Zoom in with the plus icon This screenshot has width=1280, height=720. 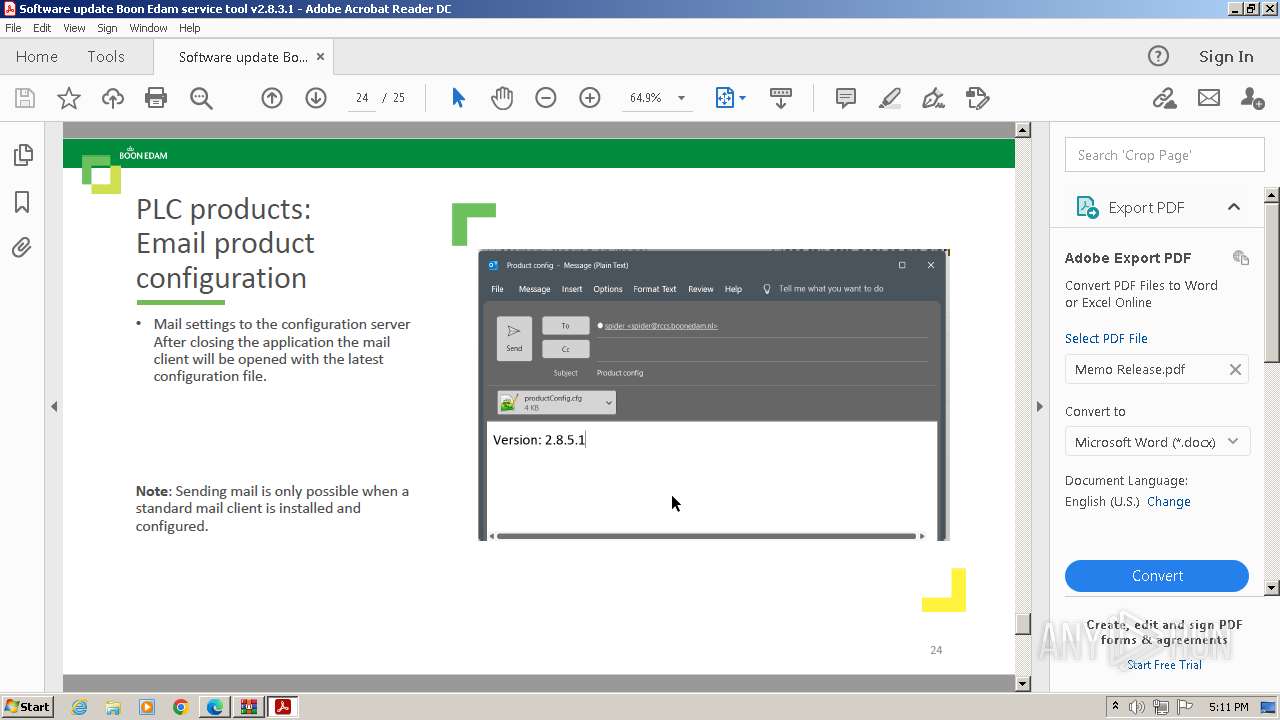[590, 98]
